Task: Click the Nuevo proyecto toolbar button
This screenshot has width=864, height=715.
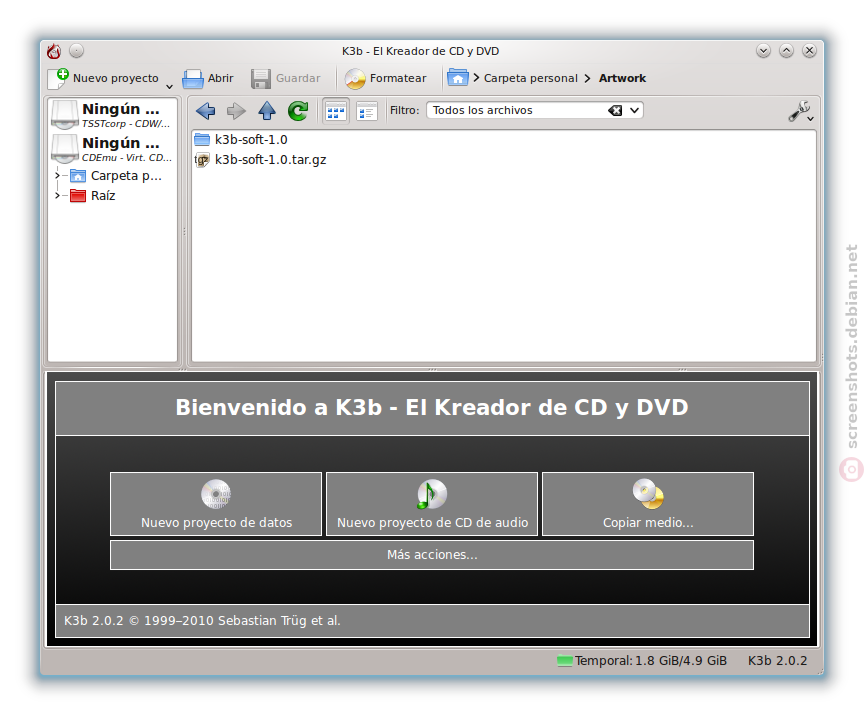Action: tap(104, 78)
